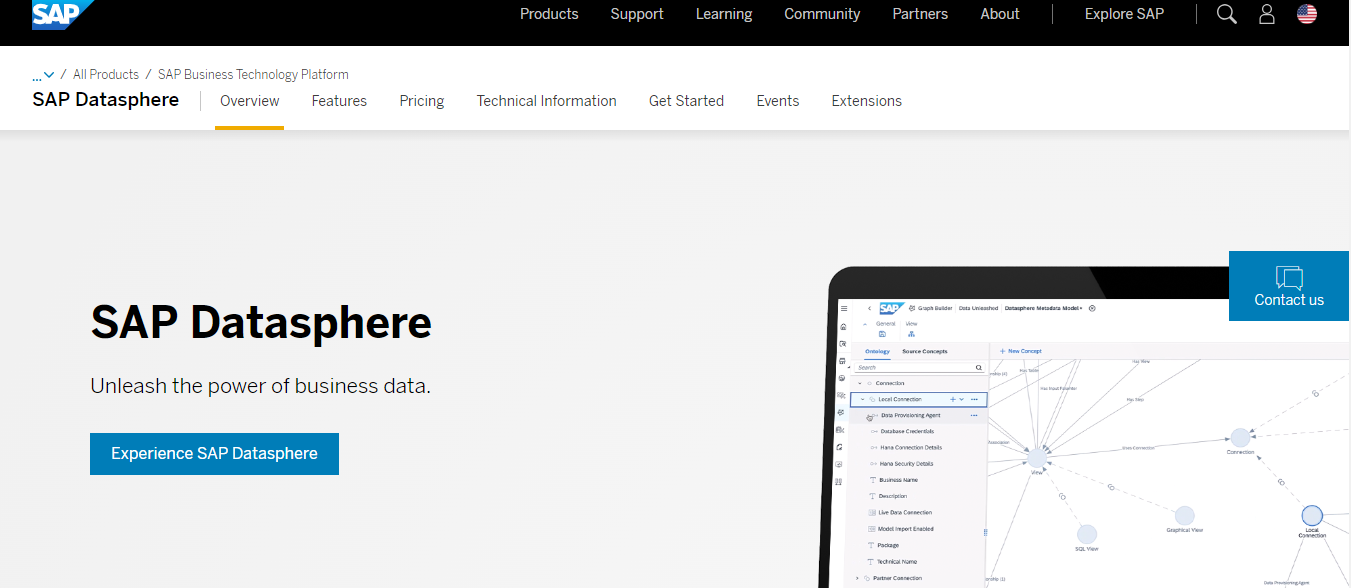
Task: Open the Support menu
Action: point(637,14)
